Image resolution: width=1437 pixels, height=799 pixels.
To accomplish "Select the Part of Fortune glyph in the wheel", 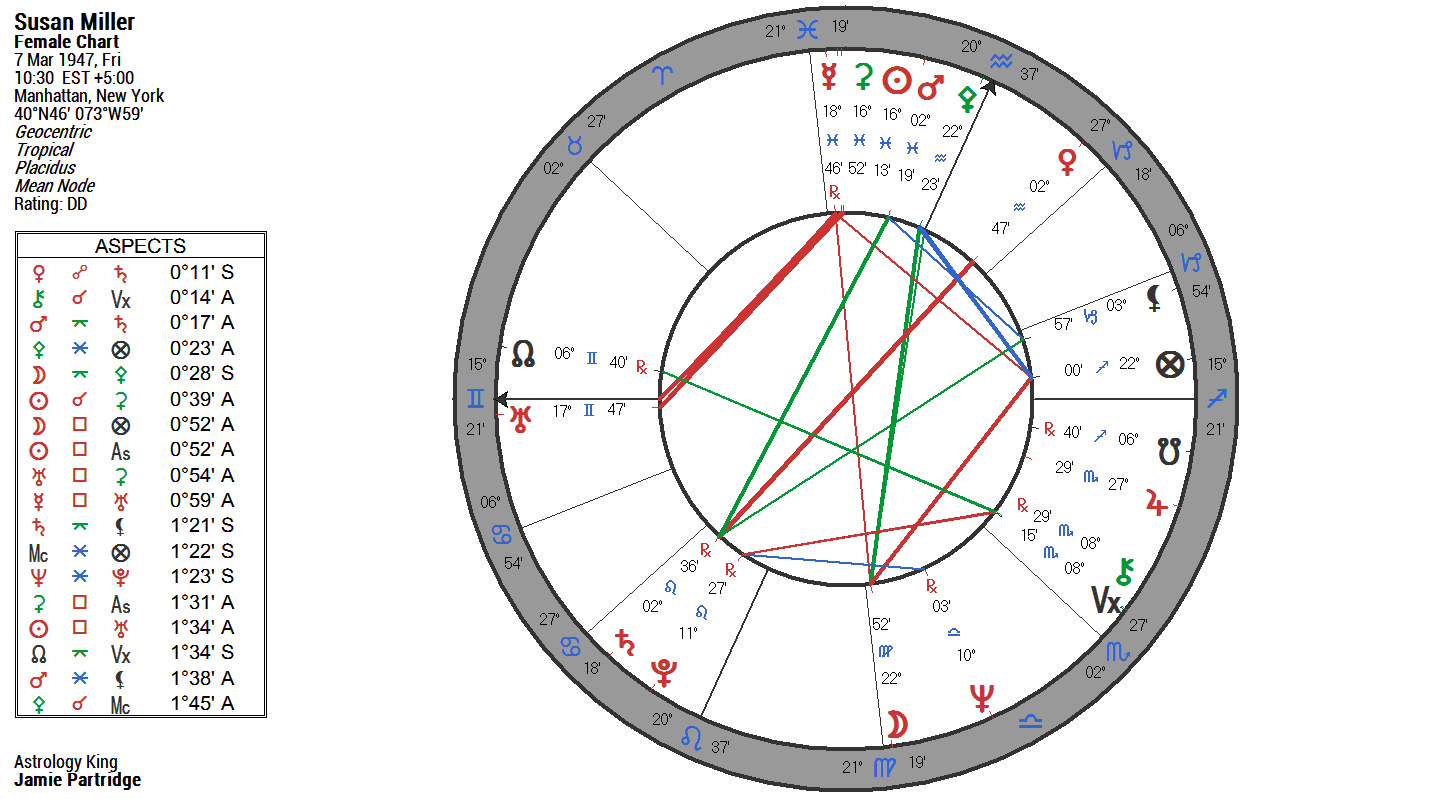I will pyautogui.click(x=1170, y=364).
